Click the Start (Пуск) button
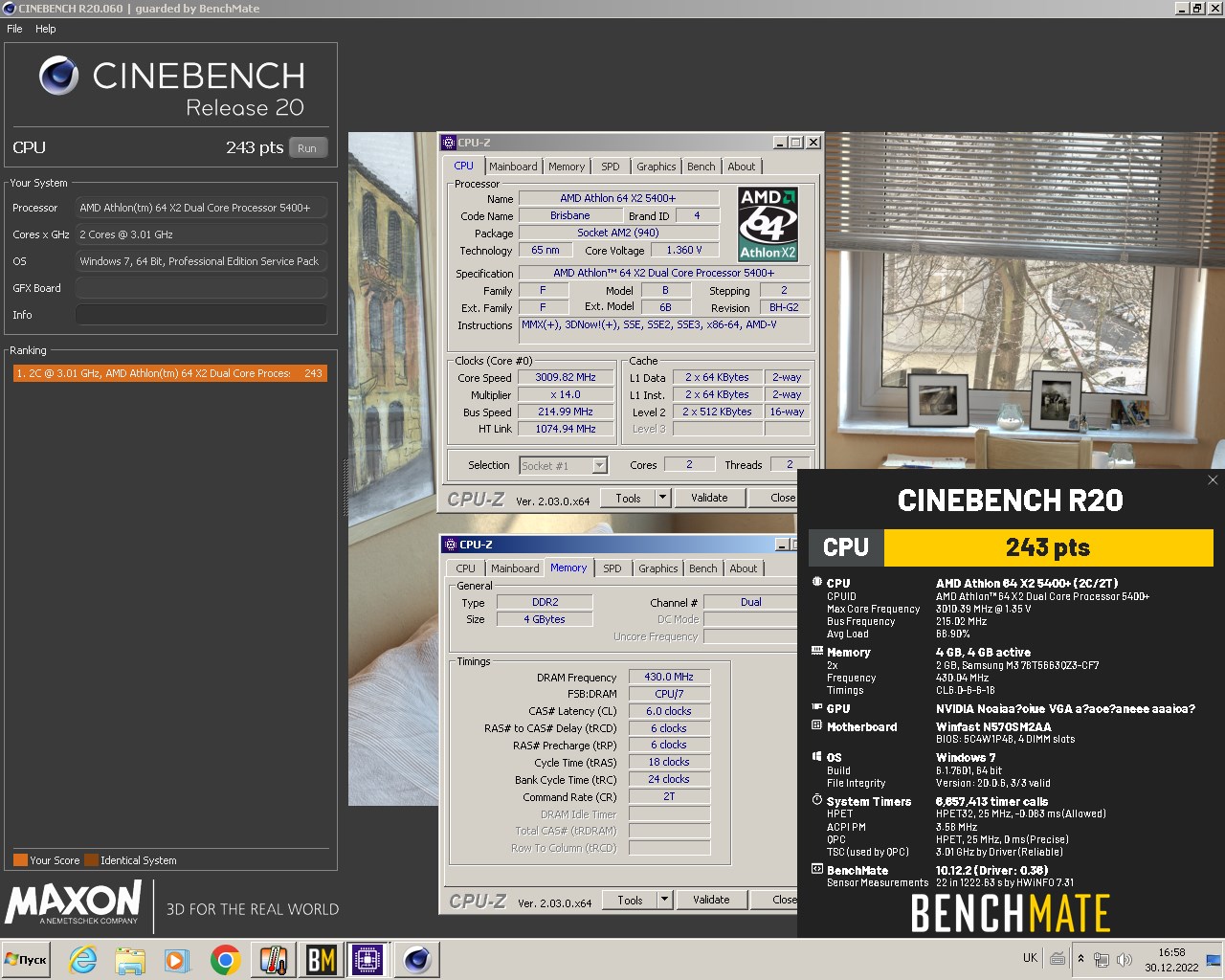Viewport: 1225px width, 980px height. [x=26, y=960]
